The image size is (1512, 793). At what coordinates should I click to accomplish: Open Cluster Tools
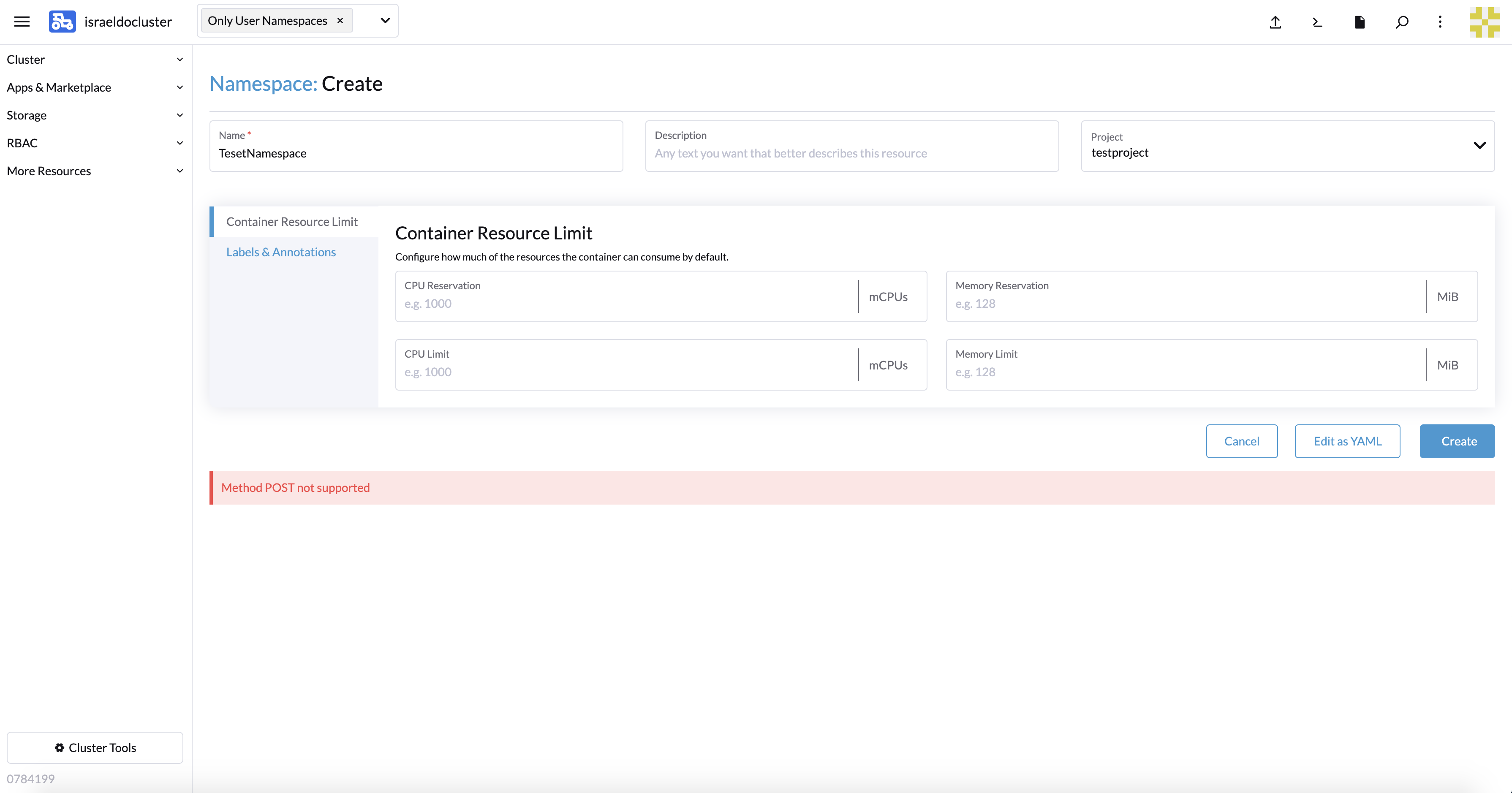[95, 747]
